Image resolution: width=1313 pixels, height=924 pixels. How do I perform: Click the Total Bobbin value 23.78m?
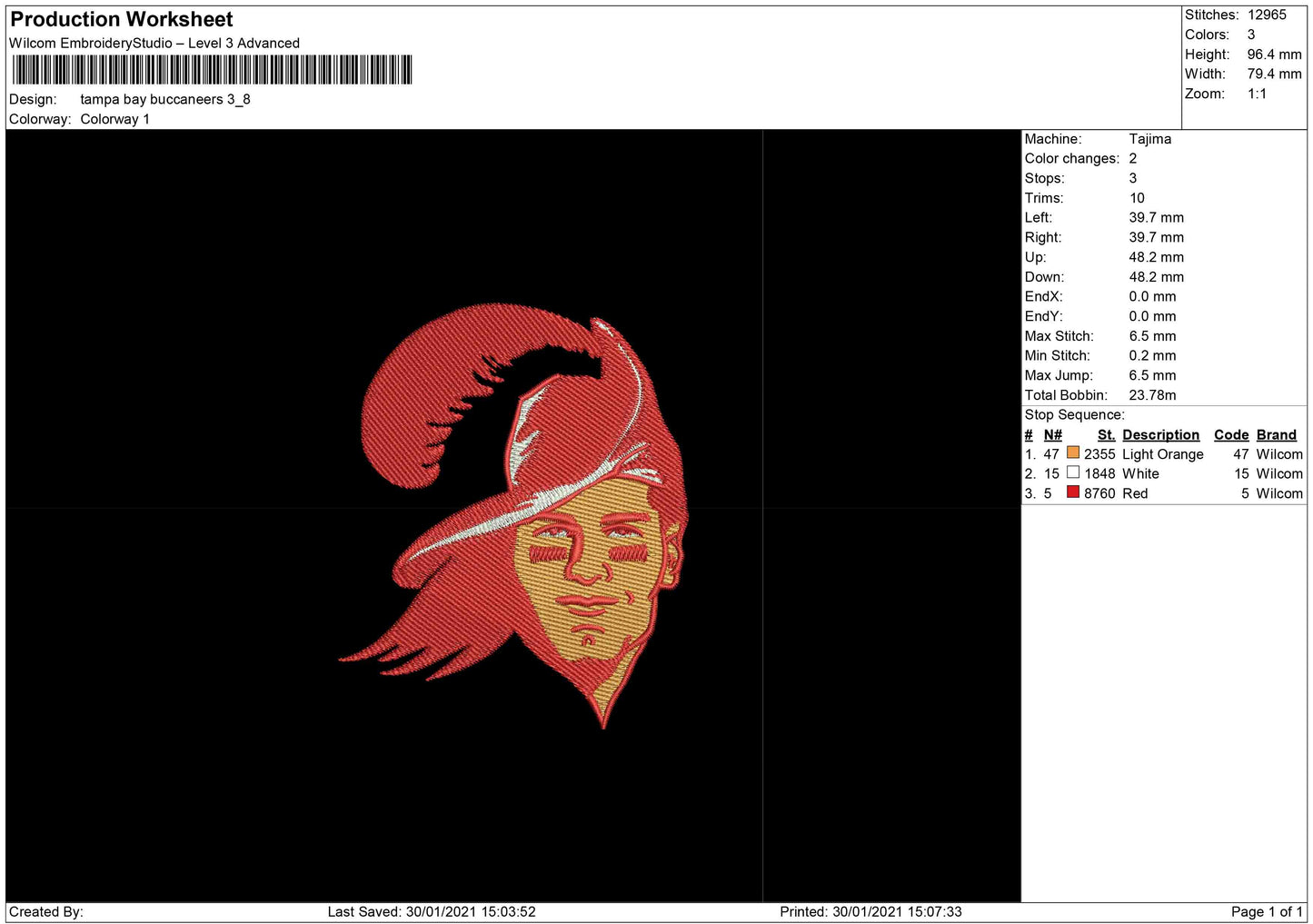[x=1152, y=395]
